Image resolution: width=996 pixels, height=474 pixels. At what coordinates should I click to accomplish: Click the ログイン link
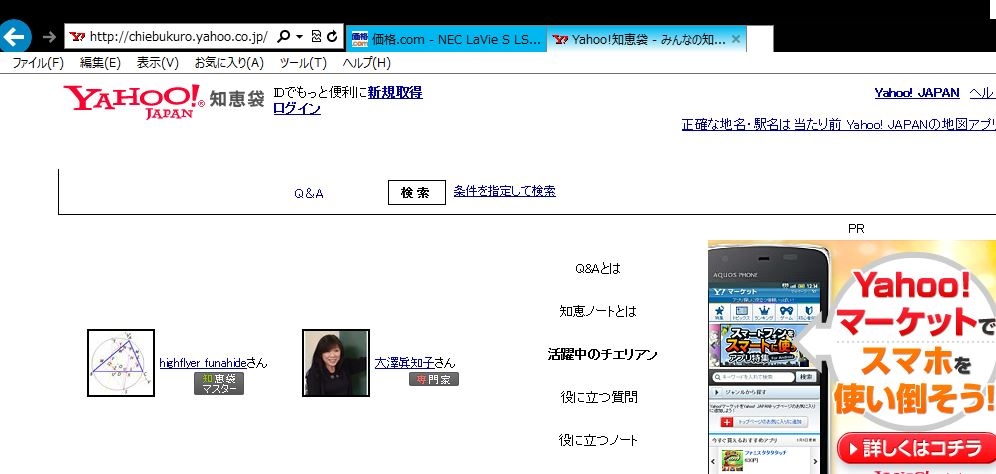(297, 109)
